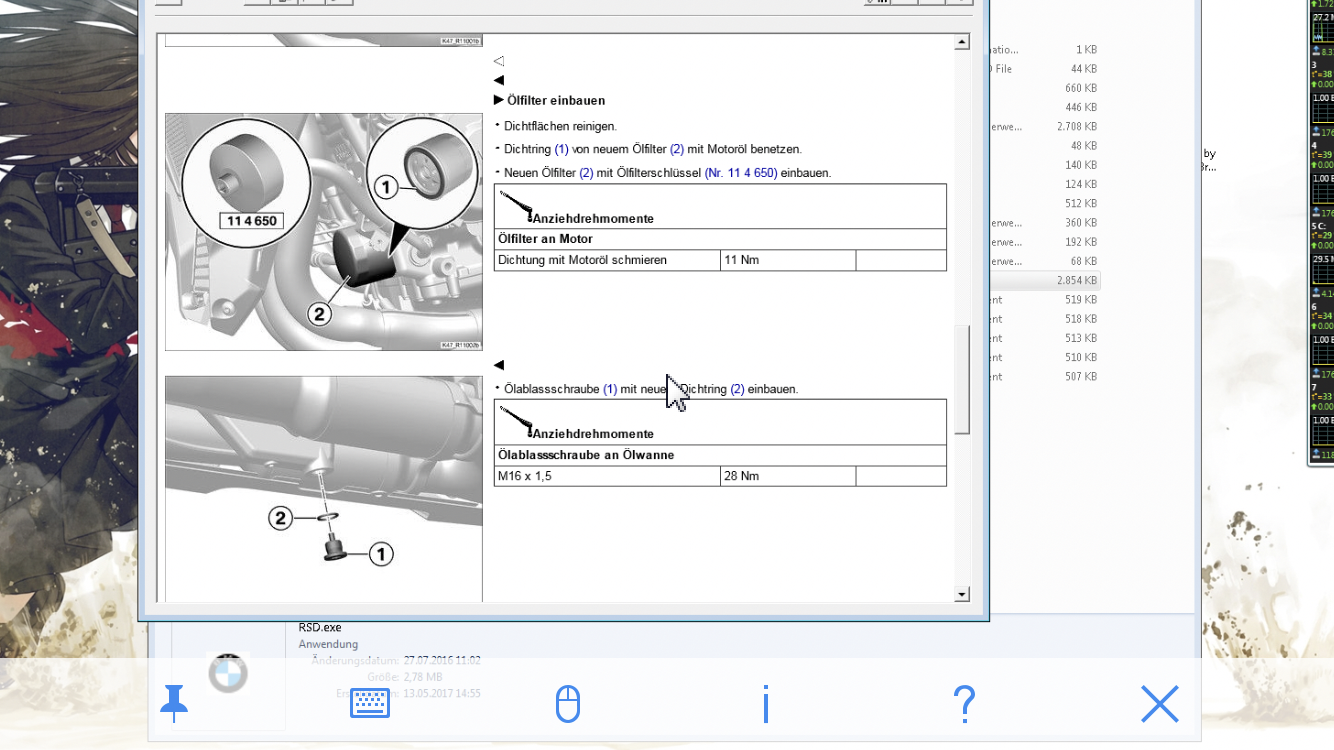Viewport: 1334px width, 750px height.
Task: Click black left triangle above Ölablassschraube step
Action: [499, 365]
